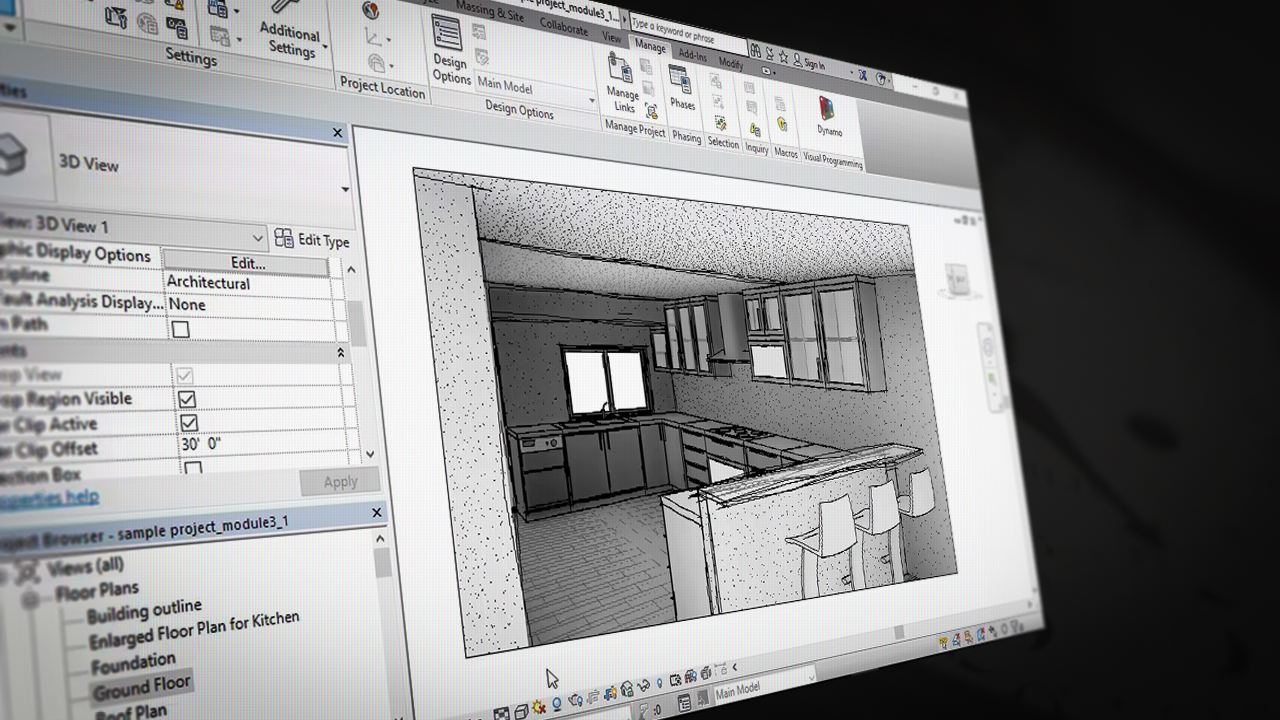Screen dimensions: 1280x720
Task: Click Review Warnings icon in Inquiry panel
Action: (x=754, y=128)
